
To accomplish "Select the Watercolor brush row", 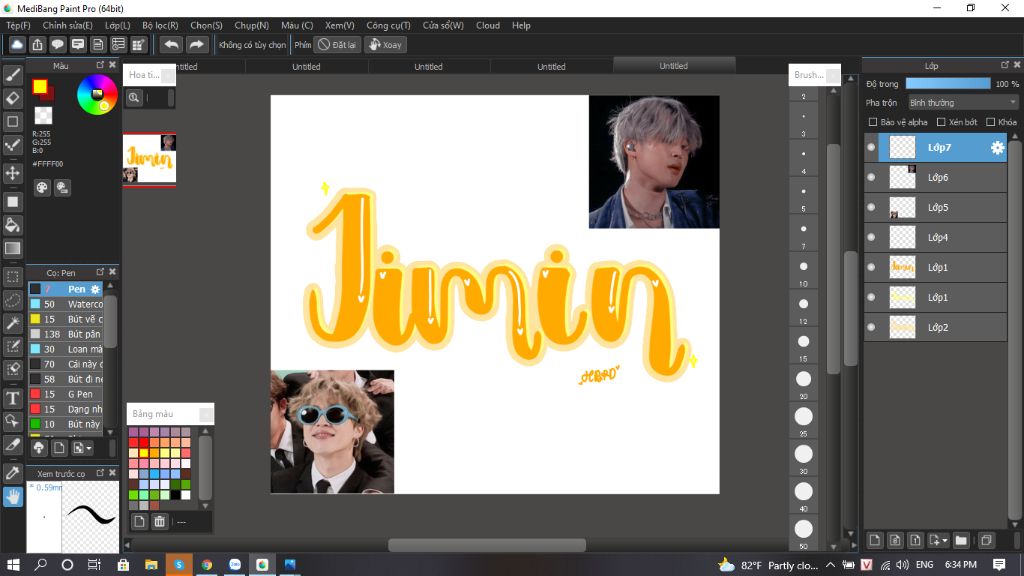I will pyautogui.click(x=65, y=304).
